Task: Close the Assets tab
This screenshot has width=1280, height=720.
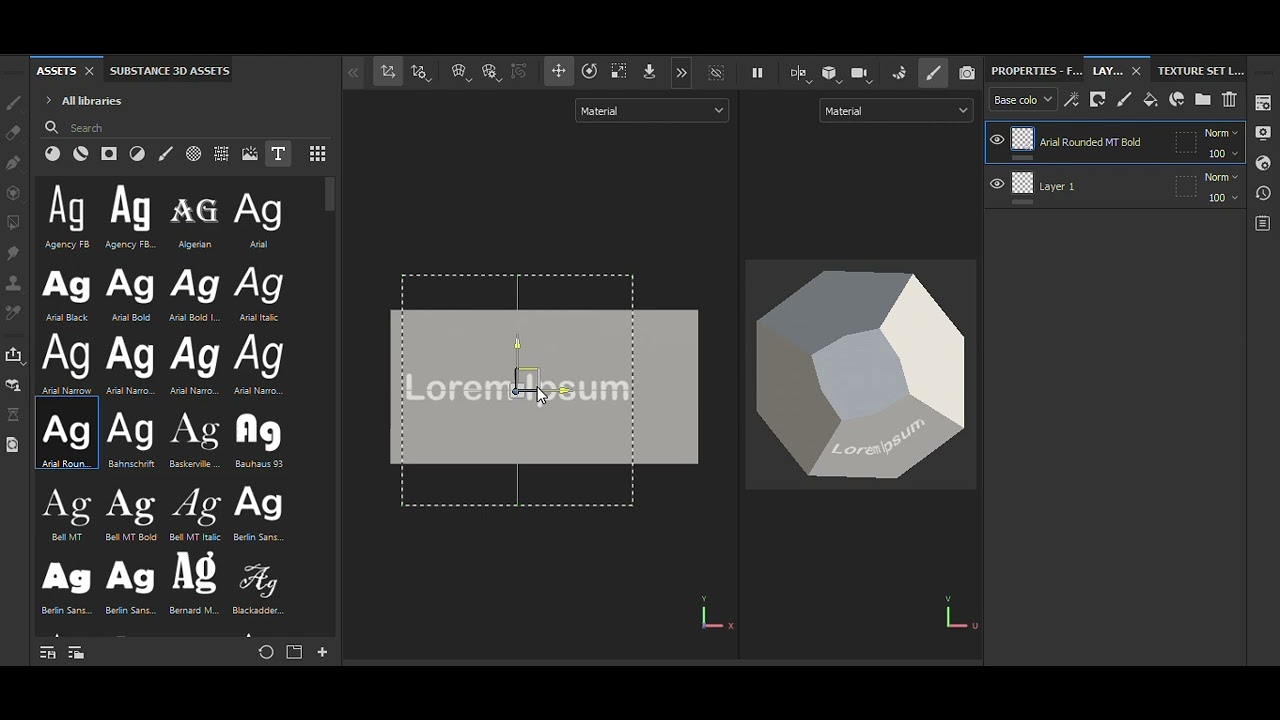Action: click(x=89, y=71)
